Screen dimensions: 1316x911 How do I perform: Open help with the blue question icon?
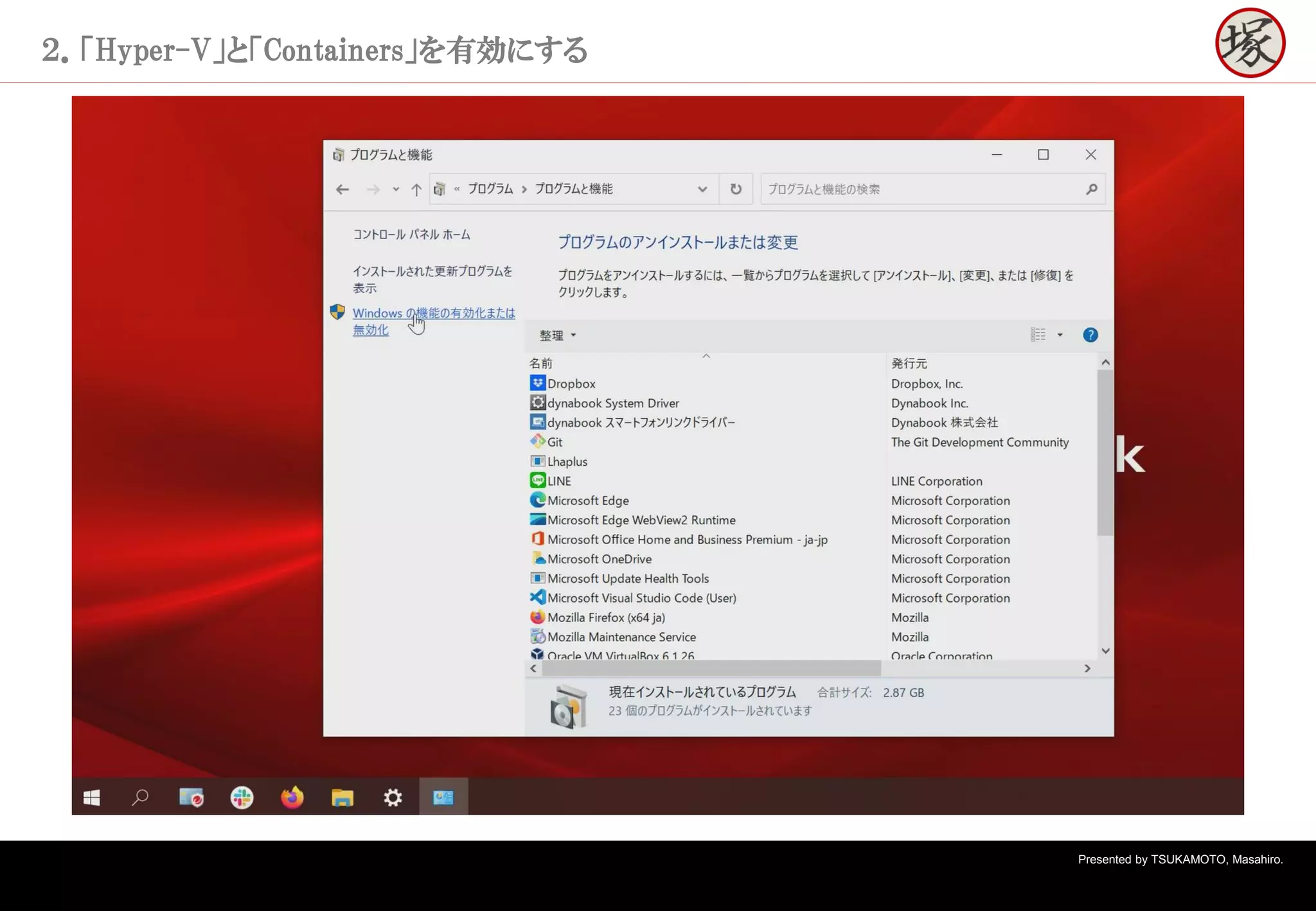(1090, 335)
